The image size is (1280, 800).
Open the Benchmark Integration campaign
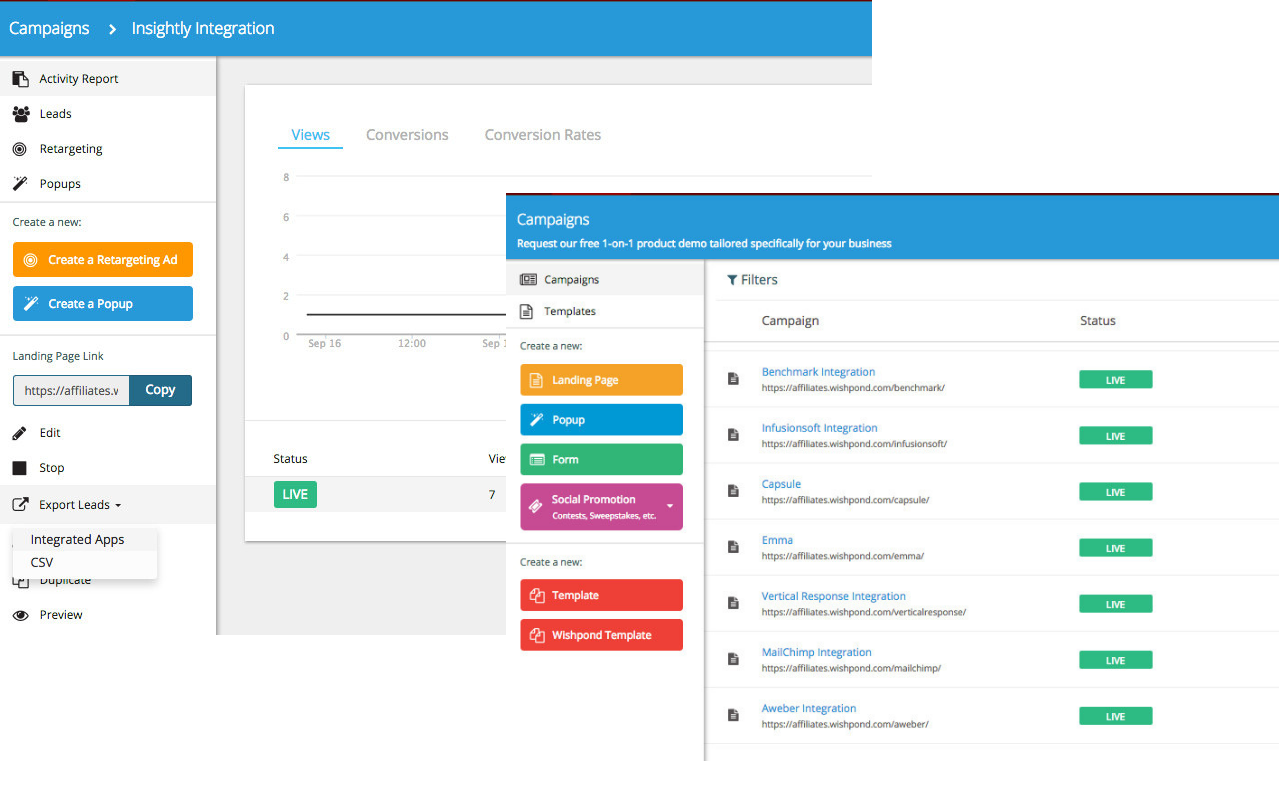pos(818,372)
